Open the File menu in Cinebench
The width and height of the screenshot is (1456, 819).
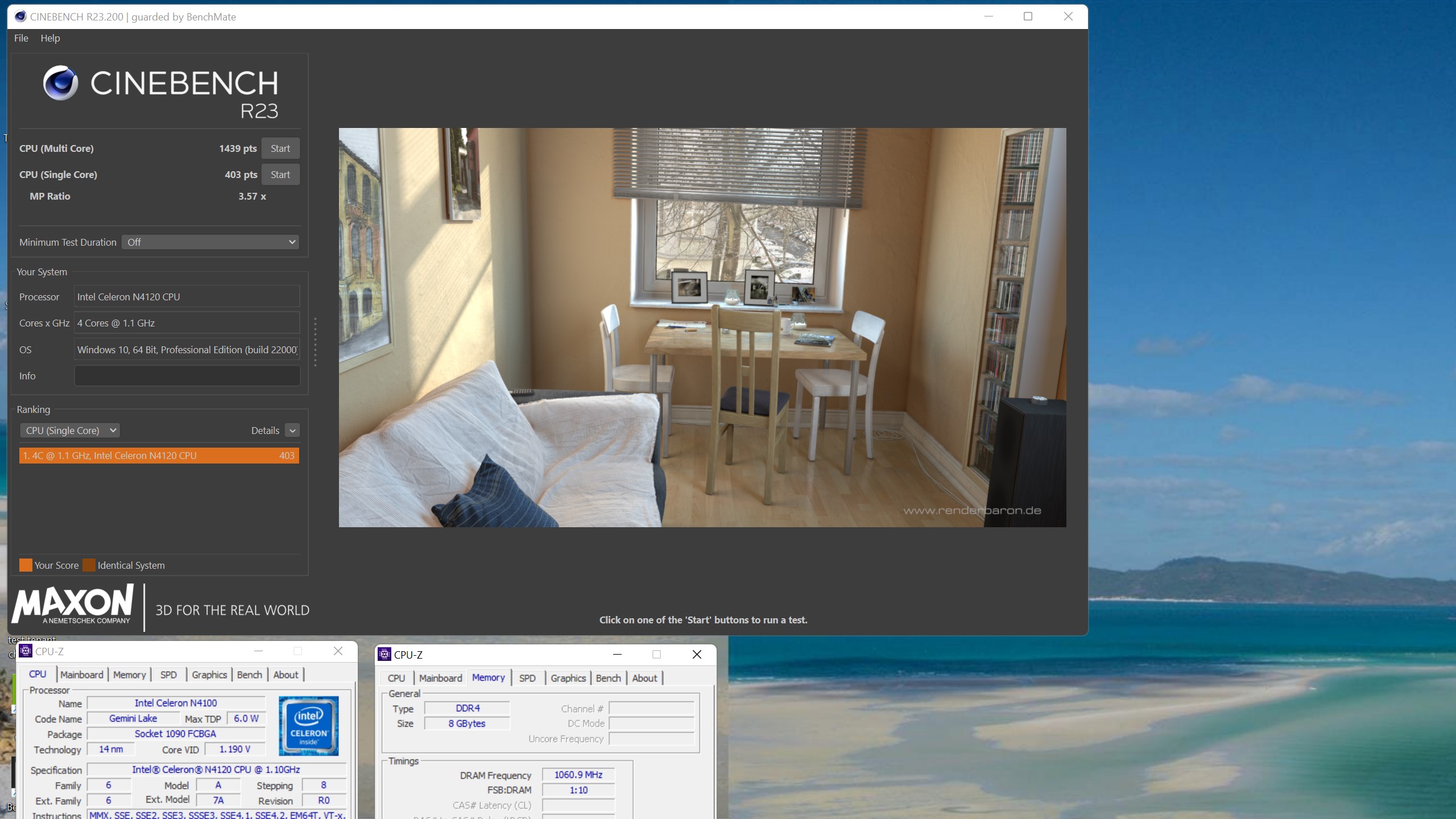coord(21,38)
